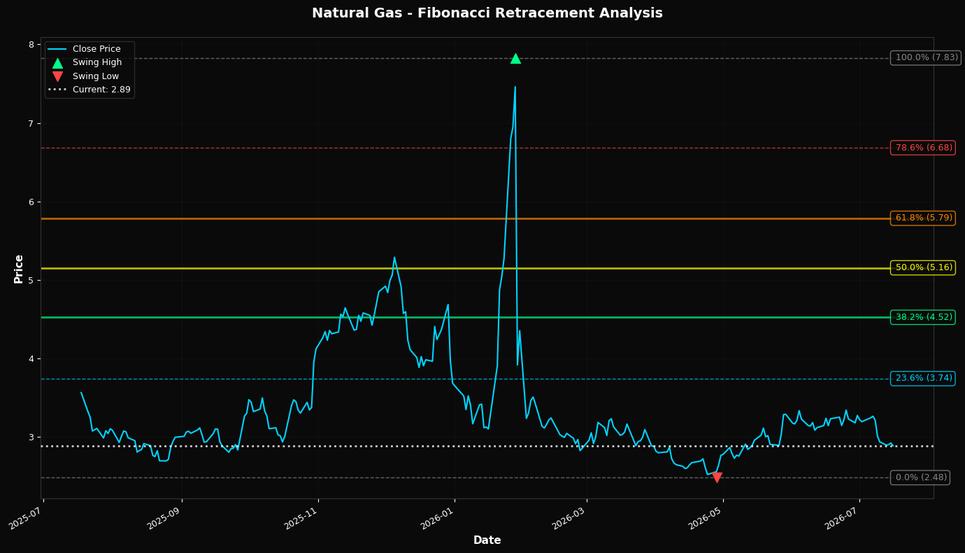
Task: Click the y-axis tick label 8
Action: coord(31,45)
